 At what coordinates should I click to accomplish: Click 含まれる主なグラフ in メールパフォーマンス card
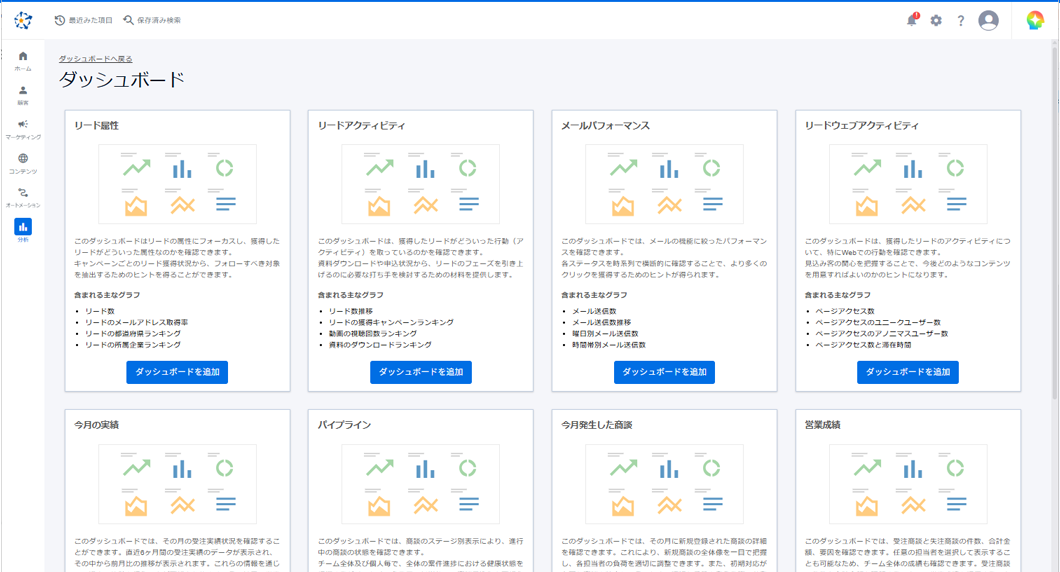point(594,295)
